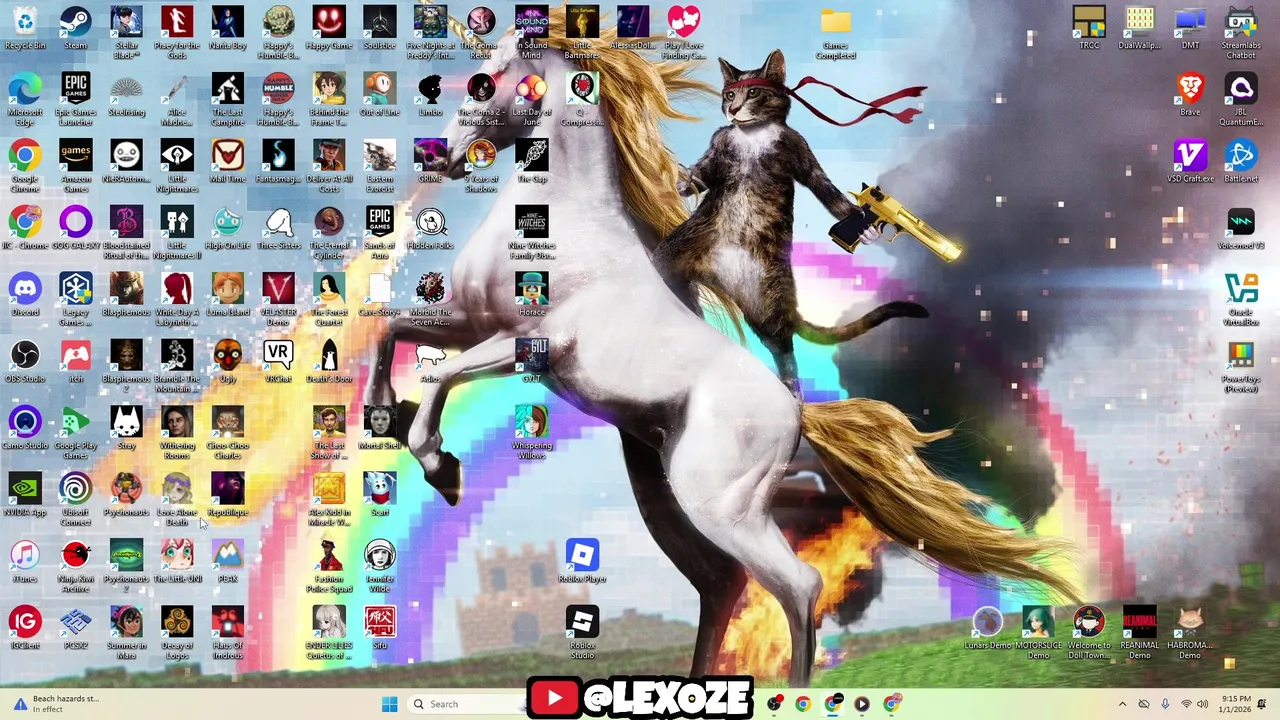Click the Wi-Fi network tray icon
1280x720 pixels.
point(1186,704)
